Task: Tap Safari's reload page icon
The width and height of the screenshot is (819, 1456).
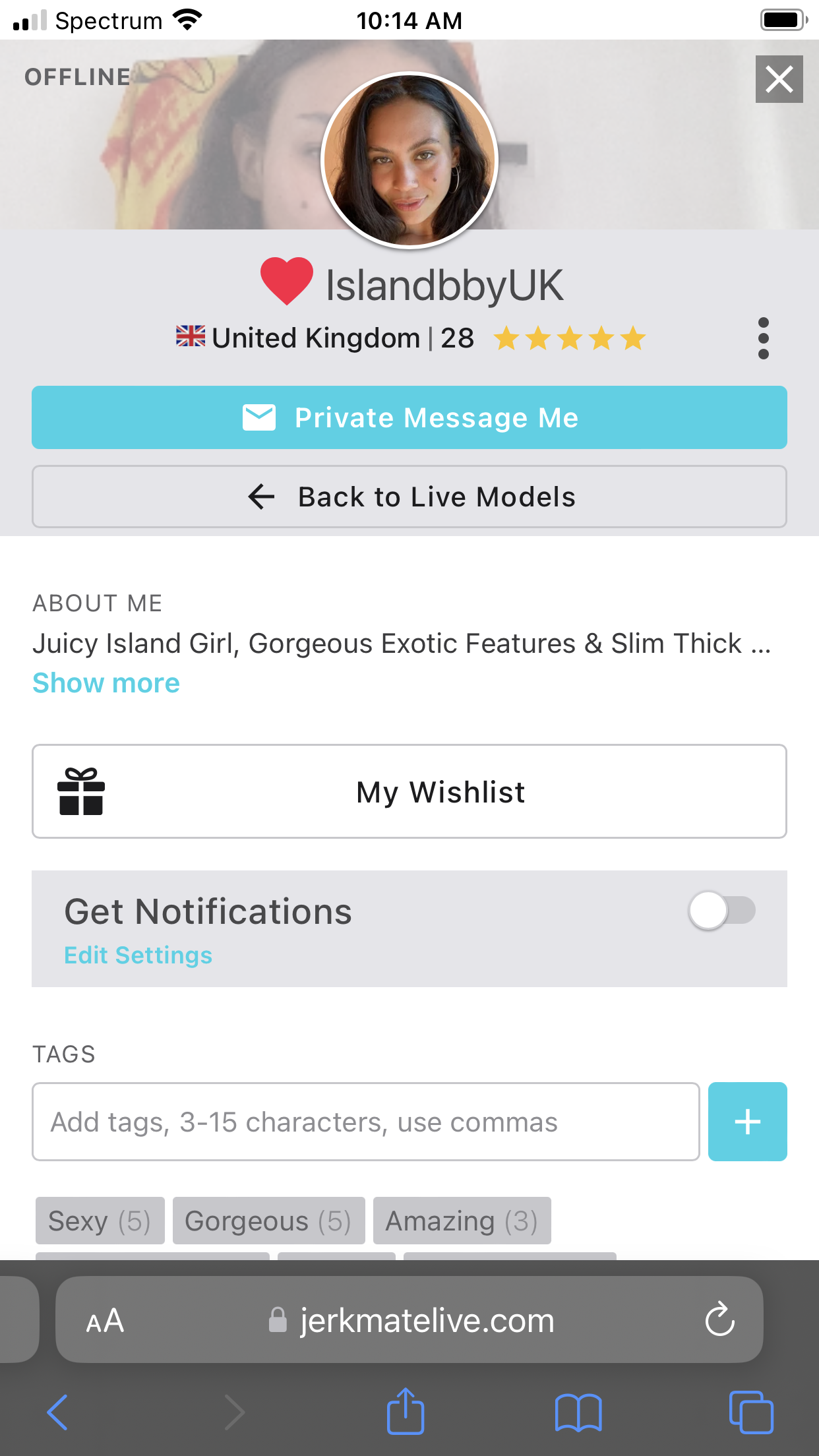Action: [719, 1319]
